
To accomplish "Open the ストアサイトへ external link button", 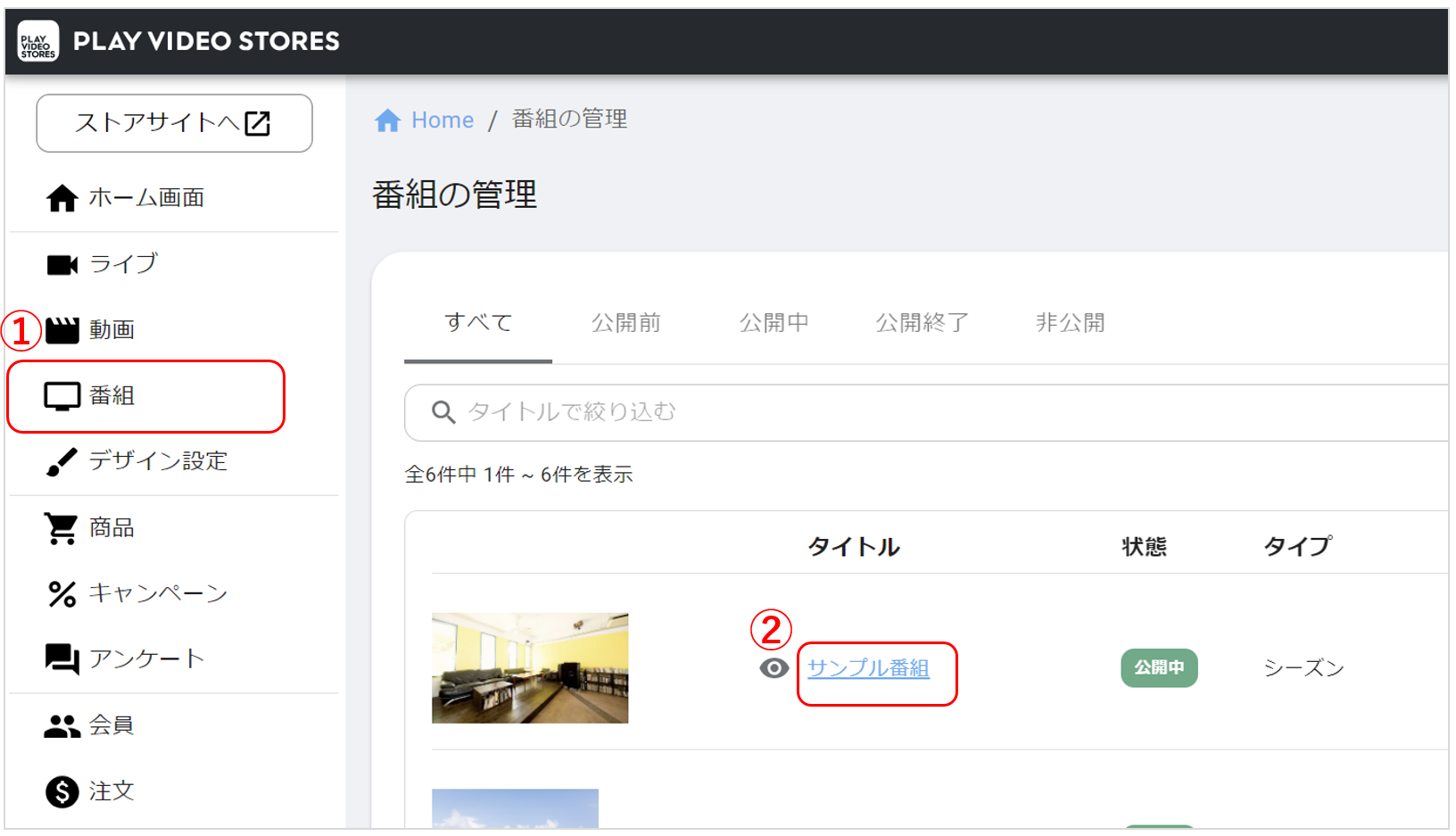I will 174,123.
